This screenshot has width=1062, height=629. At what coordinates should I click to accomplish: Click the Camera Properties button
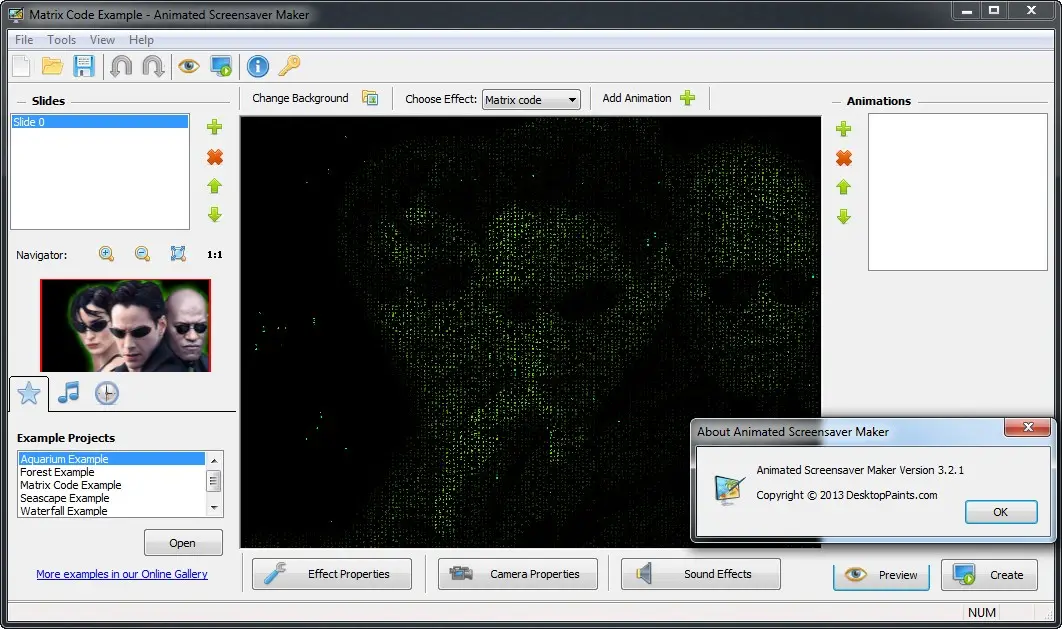pyautogui.click(x=517, y=574)
